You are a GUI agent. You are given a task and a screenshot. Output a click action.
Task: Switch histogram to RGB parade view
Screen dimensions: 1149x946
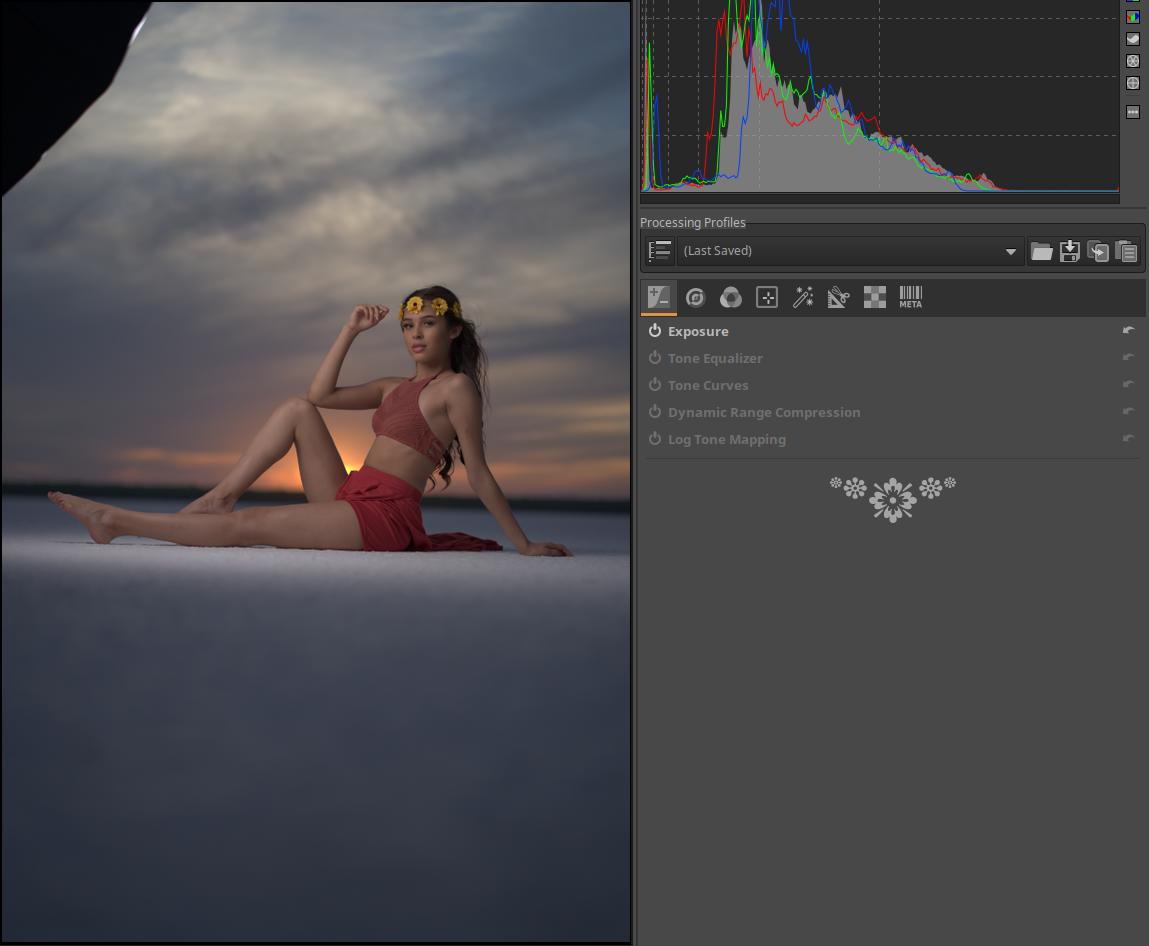(x=1133, y=17)
